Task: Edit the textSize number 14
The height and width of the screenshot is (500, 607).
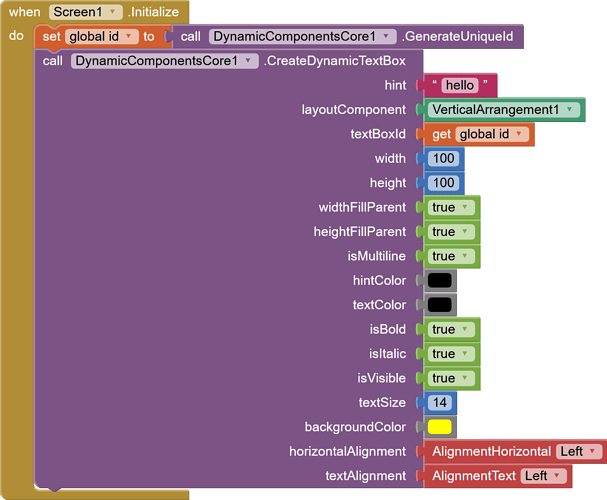Action: pyautogui.click(x=440, y=402)
